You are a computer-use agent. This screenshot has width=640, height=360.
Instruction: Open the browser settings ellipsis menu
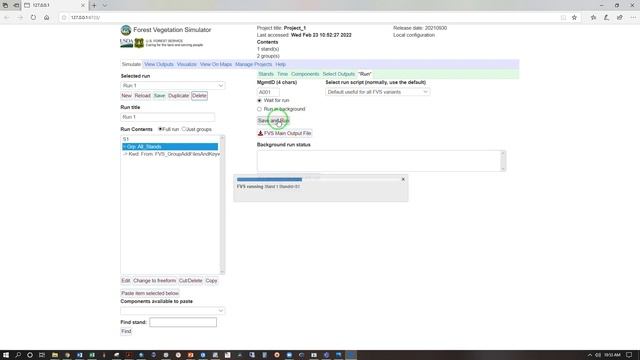(x=633, y=18)
